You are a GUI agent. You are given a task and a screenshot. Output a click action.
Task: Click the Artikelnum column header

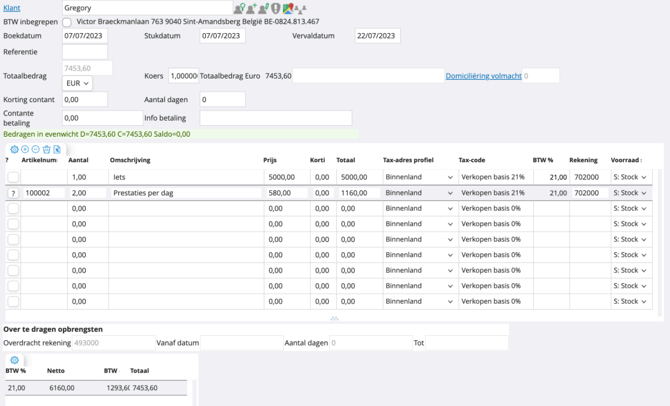(x=39, y=160)
